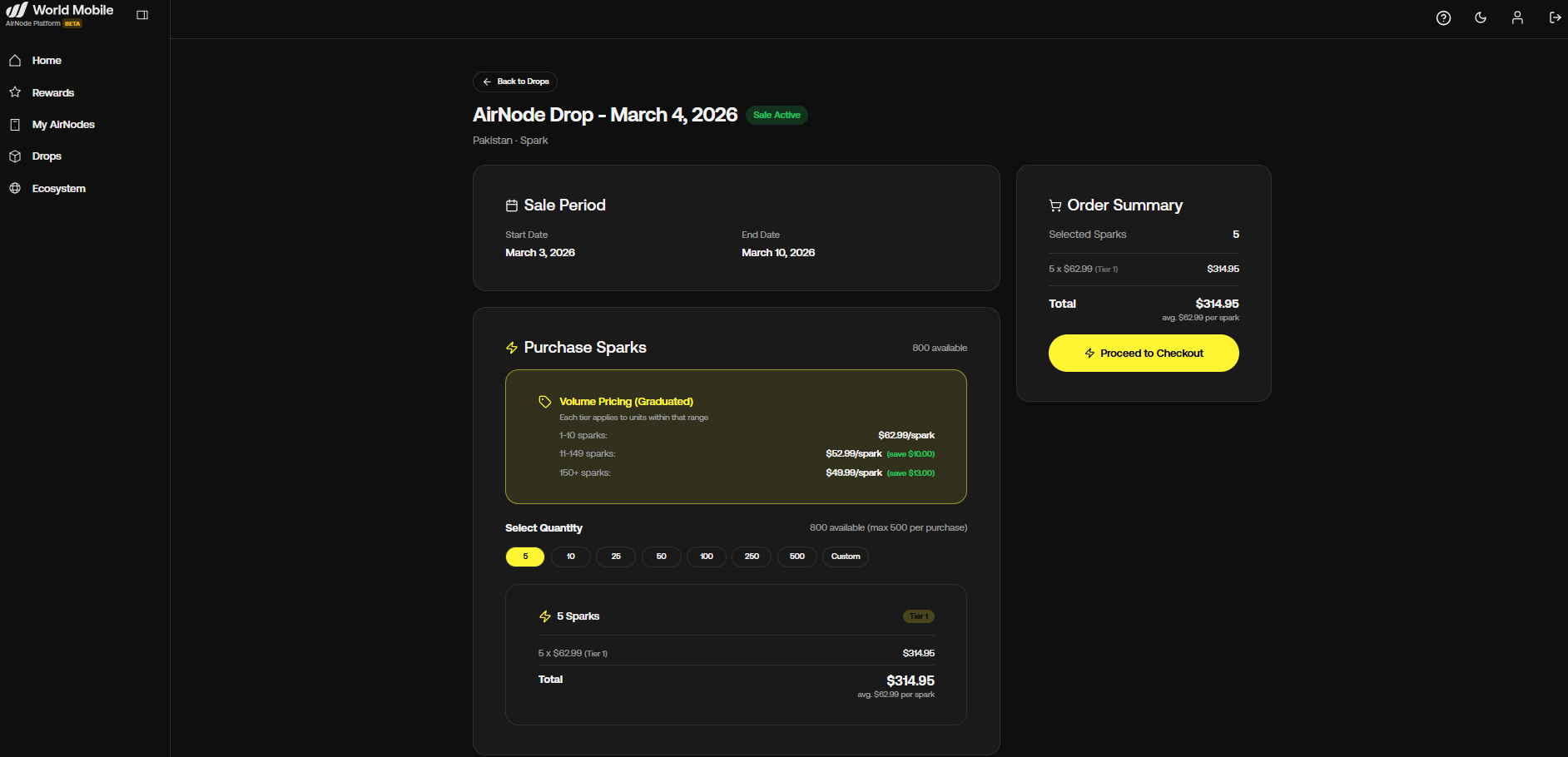
Task: Click start date March 3, 2026
Action: (540, 253)
